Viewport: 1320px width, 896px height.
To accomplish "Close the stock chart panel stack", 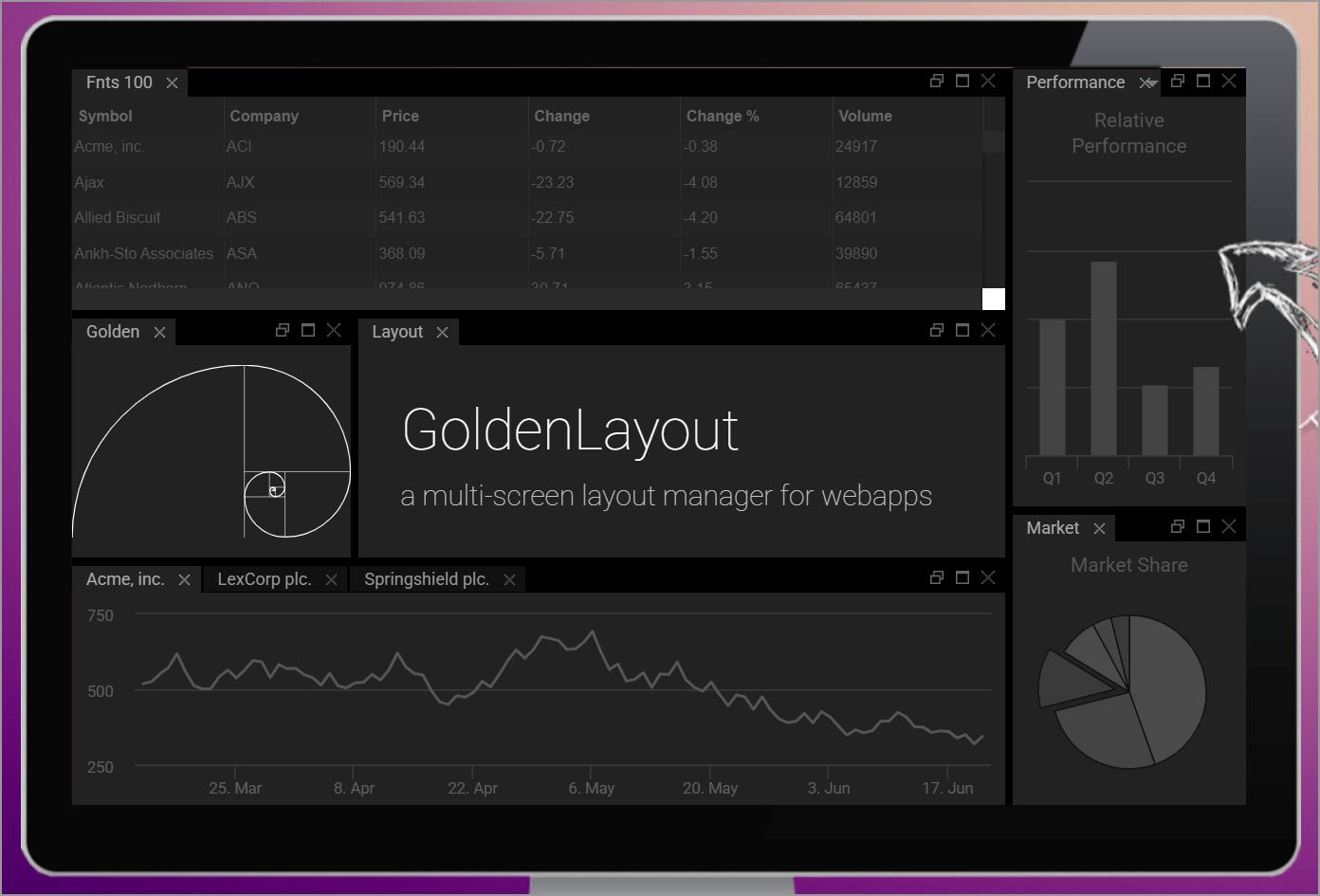I will point(988,577).
